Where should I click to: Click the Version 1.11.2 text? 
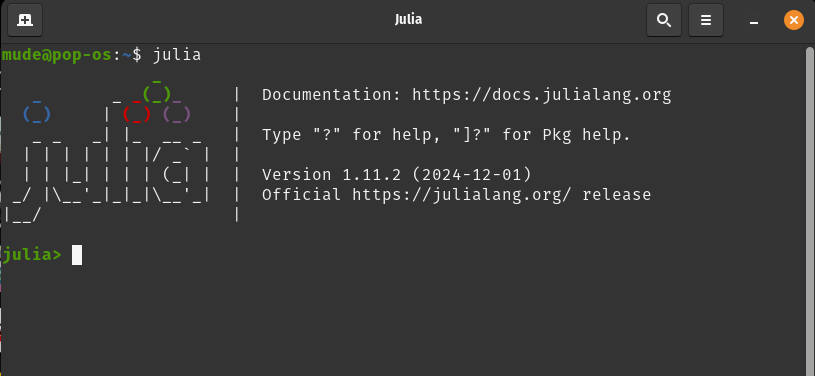tap(332, 175)
